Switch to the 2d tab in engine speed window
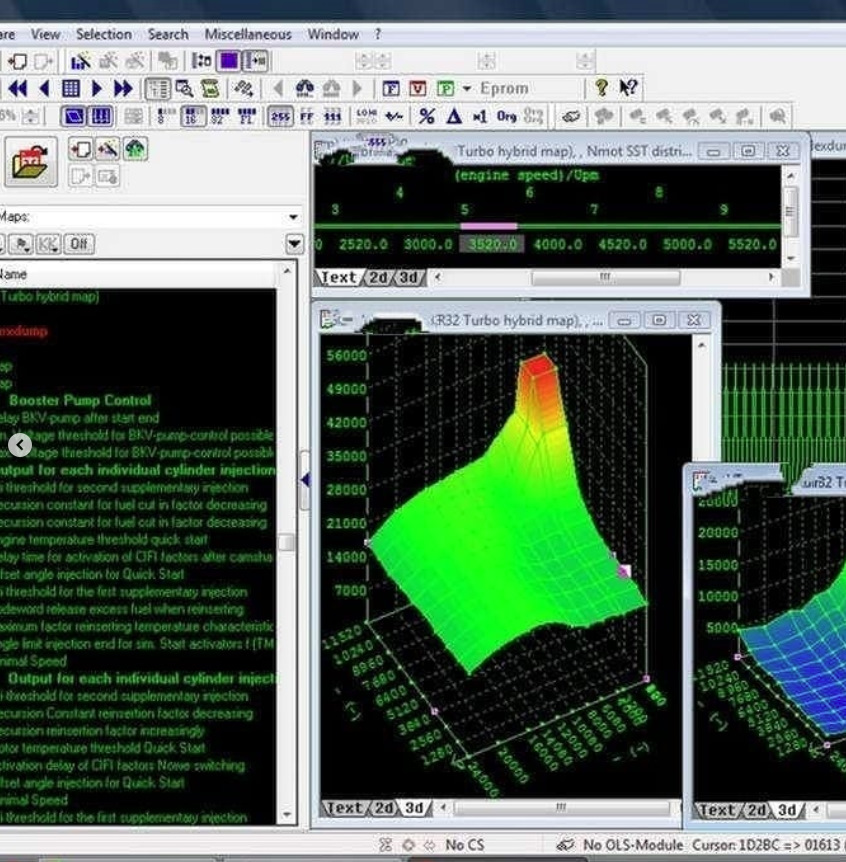The image size is (846, 862). (x=378, y=277)
